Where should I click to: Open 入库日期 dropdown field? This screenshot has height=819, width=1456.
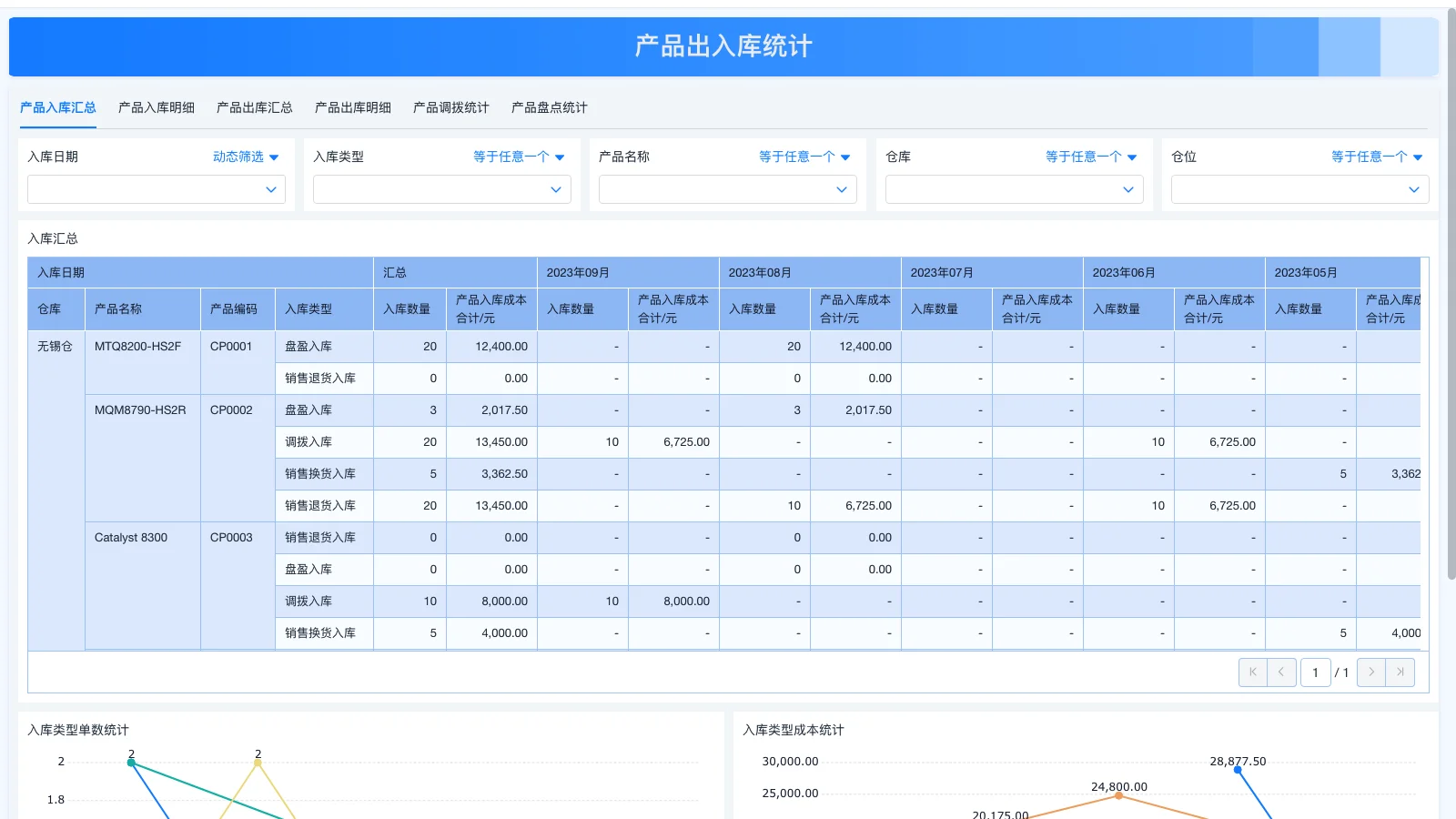point(157,189)
